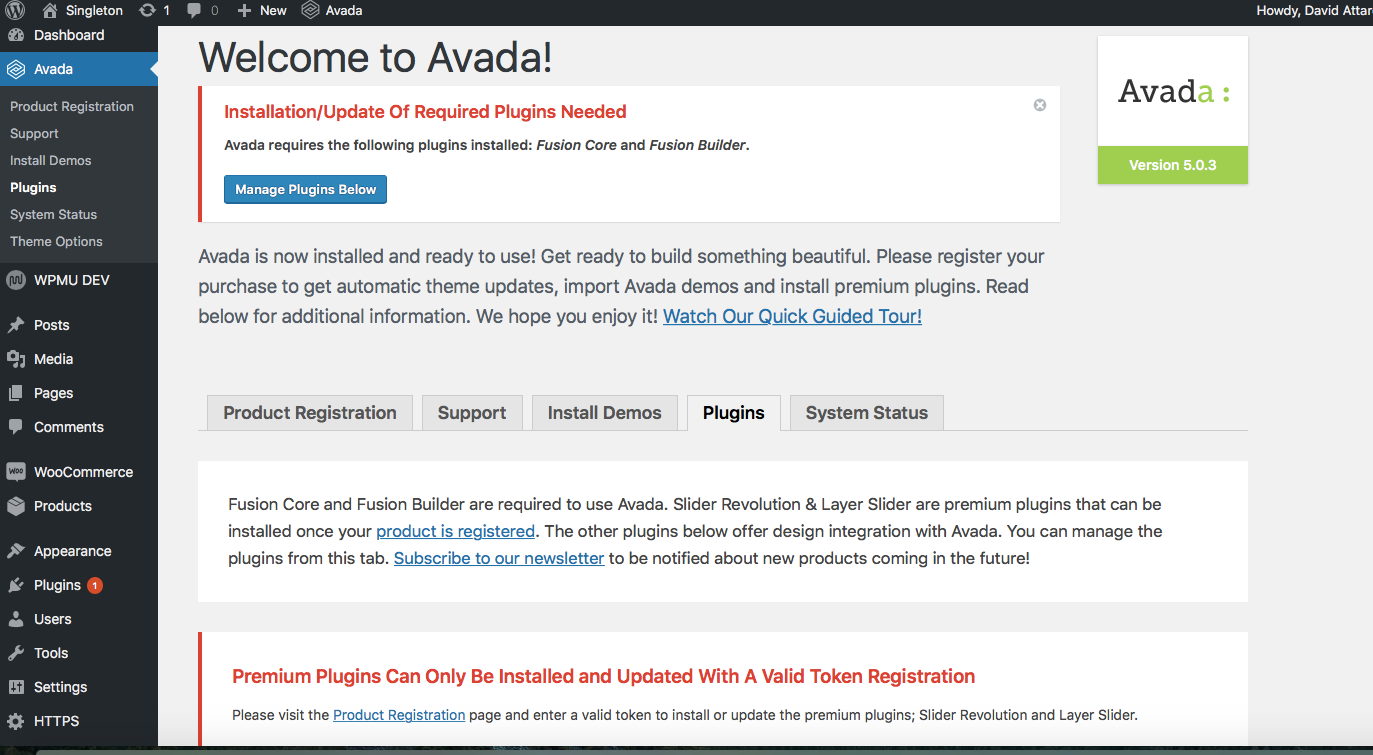
Task: Click the Manage Plugins Below button
Action: tap(305, 189)
